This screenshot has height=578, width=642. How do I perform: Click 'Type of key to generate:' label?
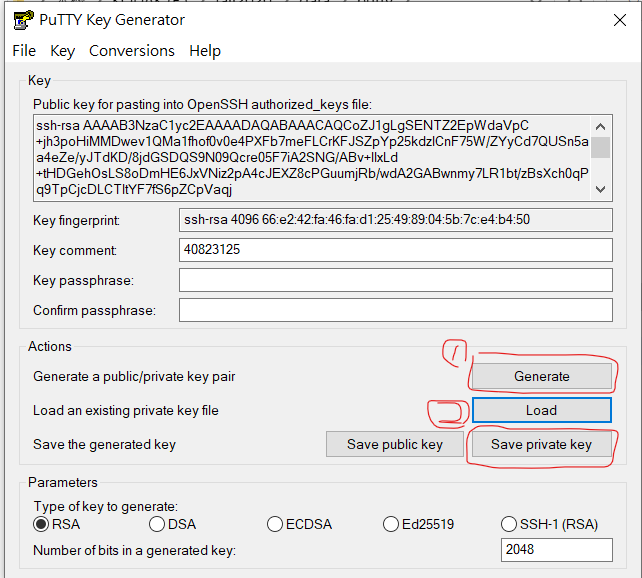pyautogui.click(x=106, y=506)
